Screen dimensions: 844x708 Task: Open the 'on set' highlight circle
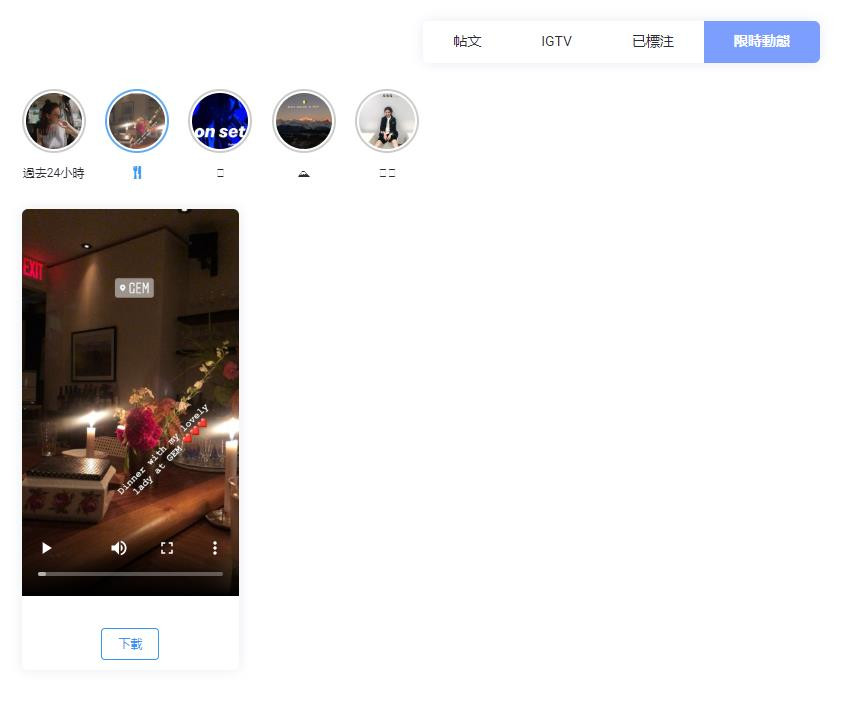click(x=220, y=121)
